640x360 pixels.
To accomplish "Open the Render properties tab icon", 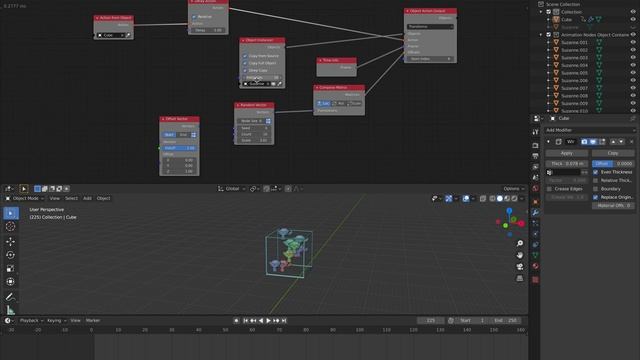I will click(x=536, y=145).
